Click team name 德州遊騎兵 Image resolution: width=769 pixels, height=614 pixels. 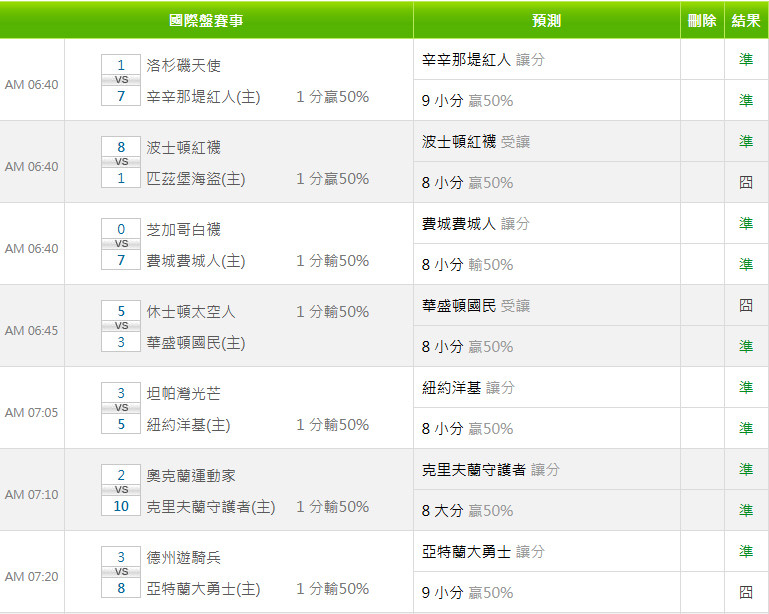click(x=183, y=557)
